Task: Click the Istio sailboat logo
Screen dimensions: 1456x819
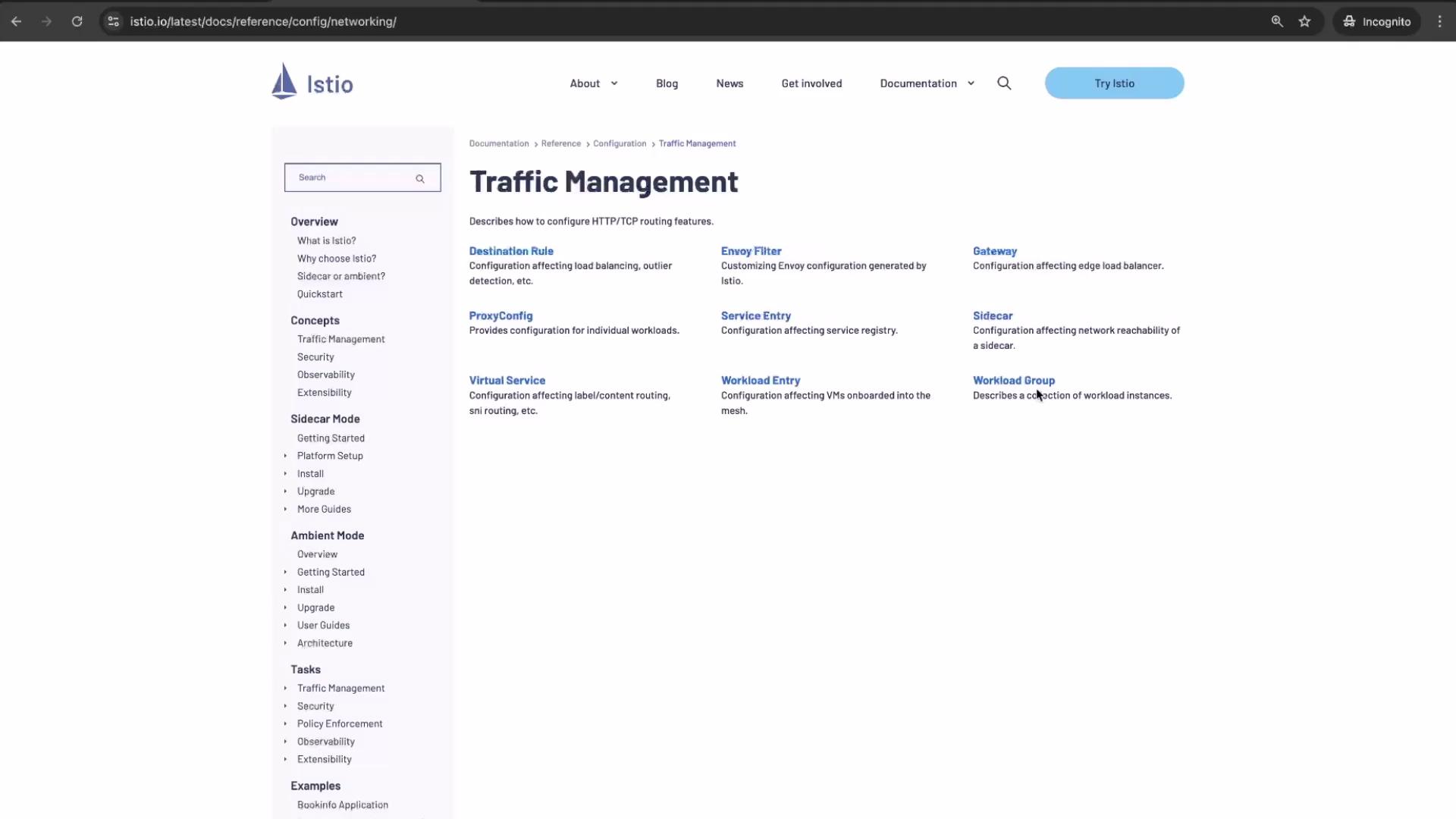Action: 284,81
